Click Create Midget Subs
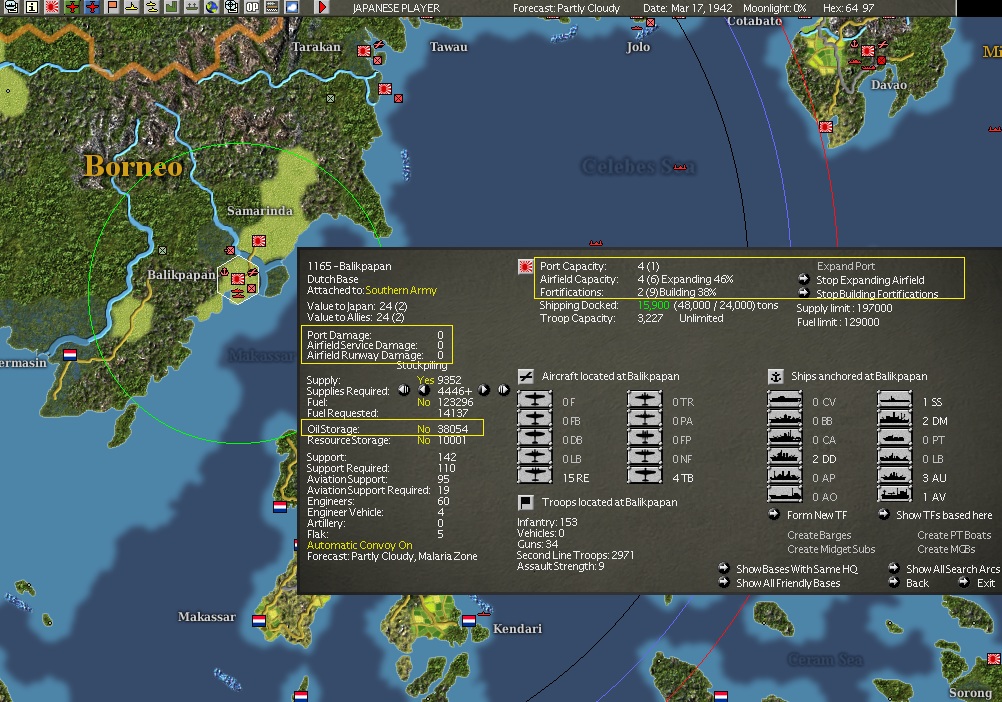The width and height of the screenshot is (1002, 702). [x=831, y=549]
